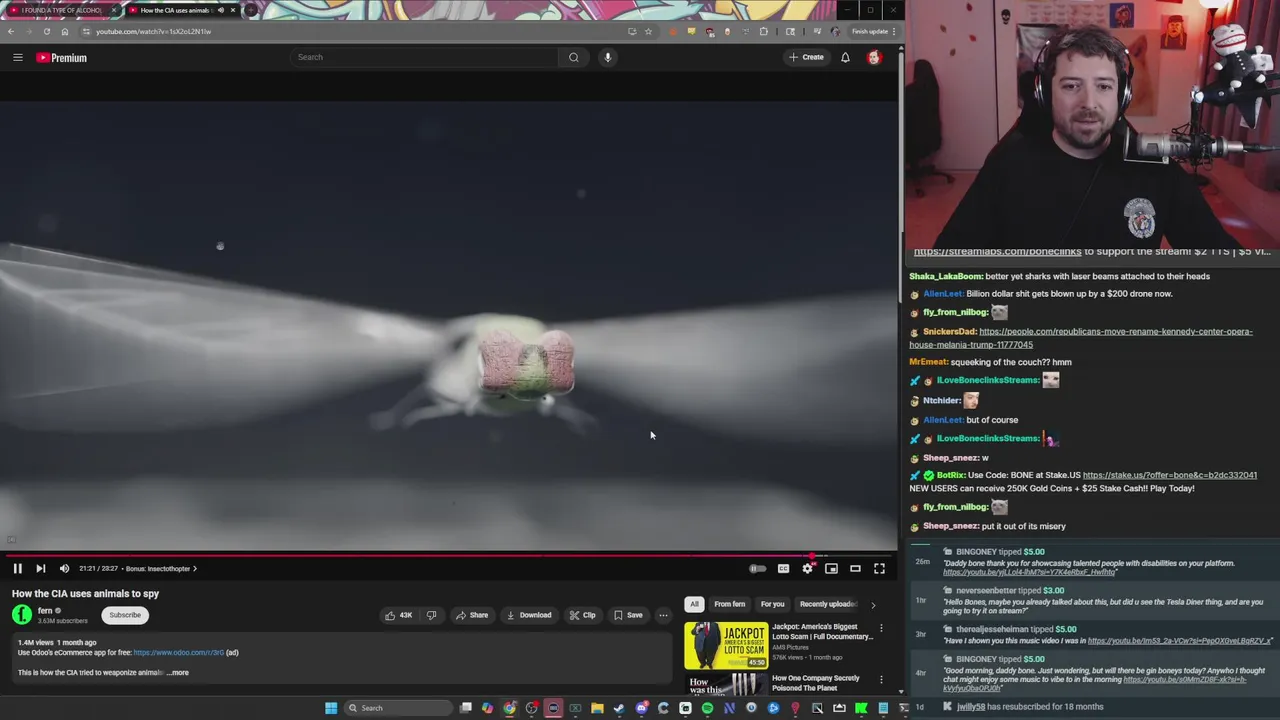The height and width of the screenshot is (720, 1280).
Task: Select the Recently uploaded chip
Action: pyautogui.click(x=828, y=604)
